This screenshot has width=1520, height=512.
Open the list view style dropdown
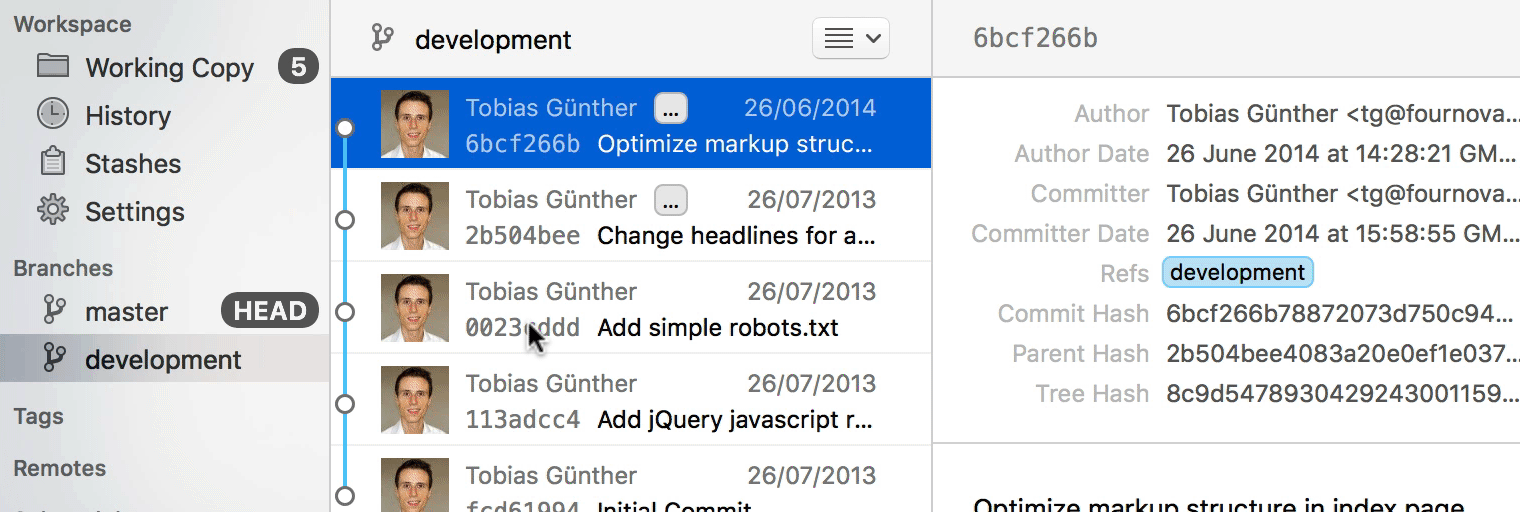(851, 39)
